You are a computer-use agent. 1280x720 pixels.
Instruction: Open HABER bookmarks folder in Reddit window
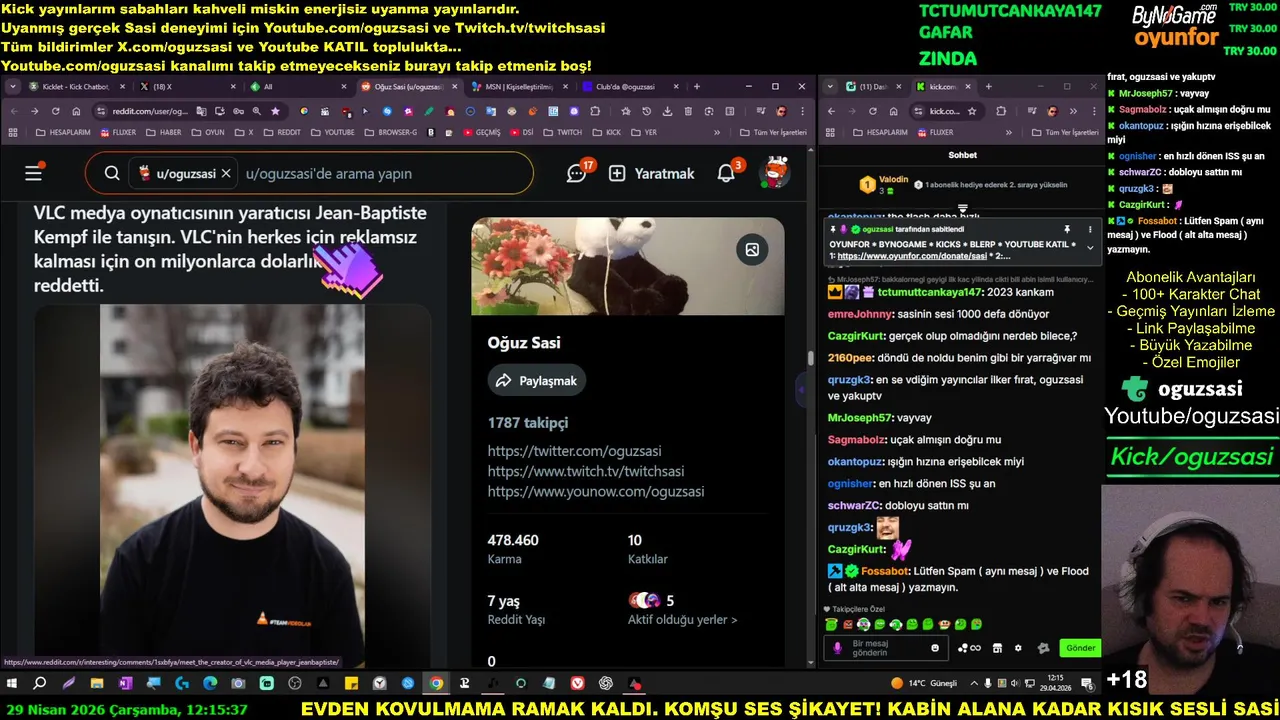(163, 132)
